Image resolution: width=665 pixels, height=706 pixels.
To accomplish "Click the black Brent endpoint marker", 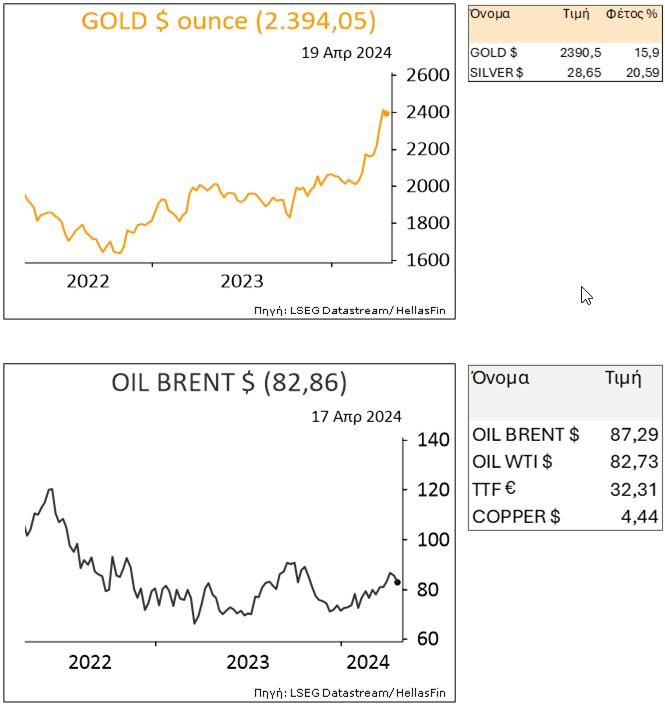I will click(398, 582).
